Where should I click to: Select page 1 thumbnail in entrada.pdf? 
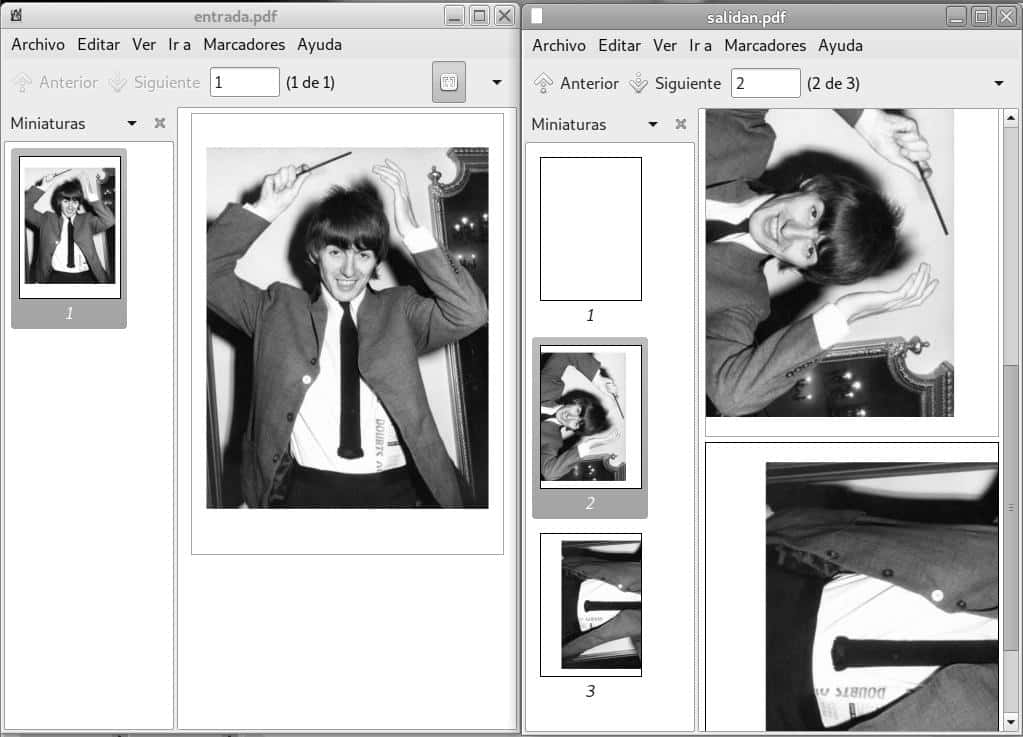click(x=70, y=228)
